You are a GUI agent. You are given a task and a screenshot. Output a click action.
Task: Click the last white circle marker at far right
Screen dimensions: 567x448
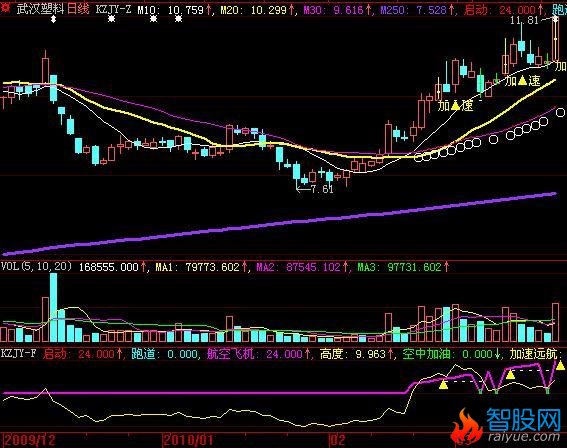pos(560,112)
